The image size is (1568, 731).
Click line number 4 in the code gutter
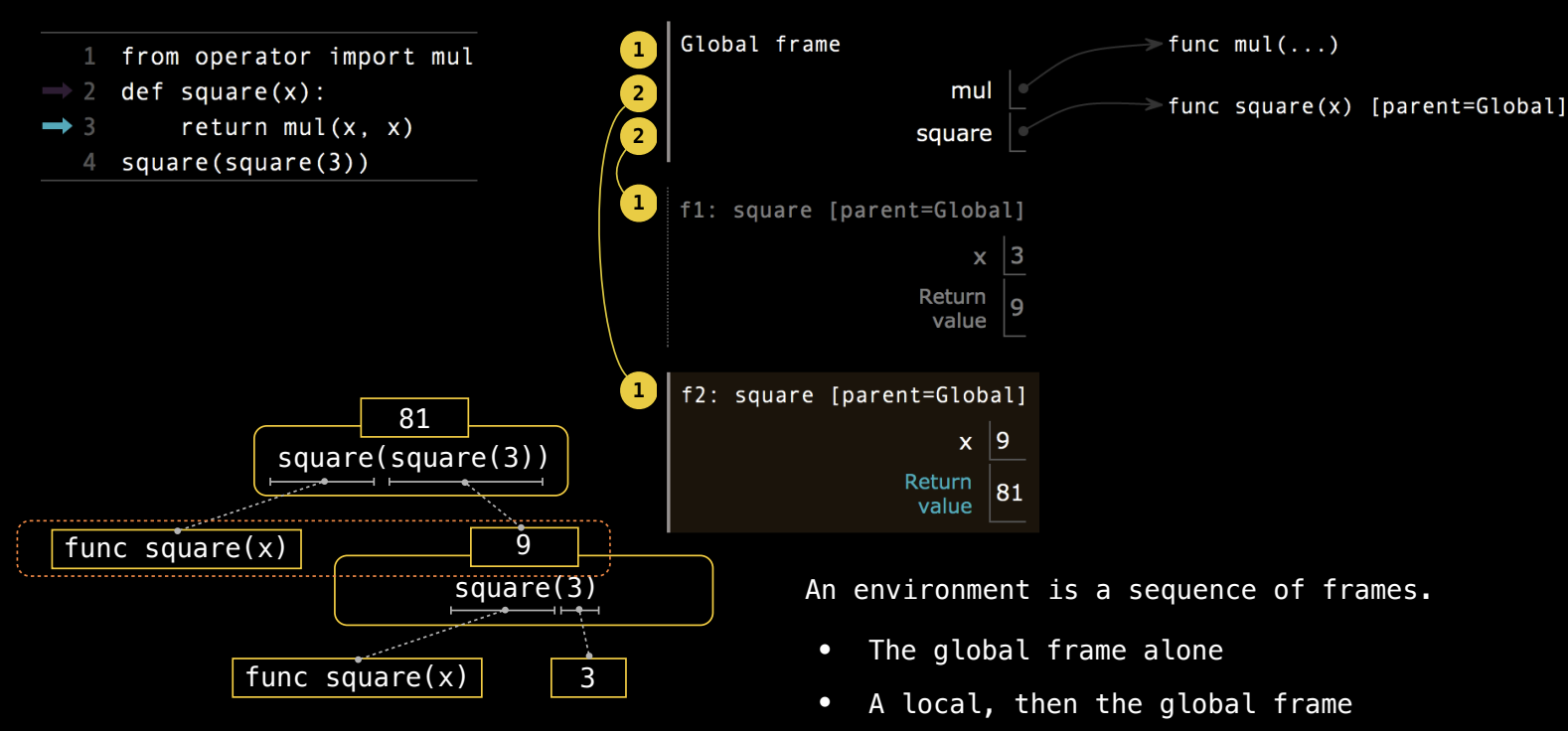[89, 162]
